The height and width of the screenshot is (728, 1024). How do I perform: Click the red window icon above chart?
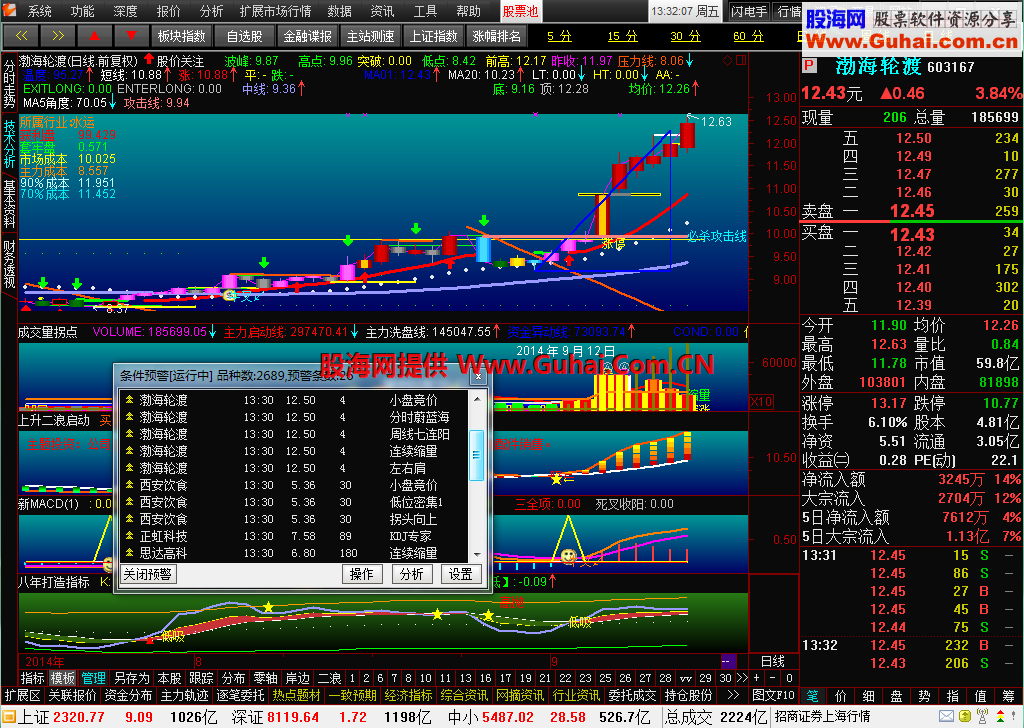(x=741, y=61)
